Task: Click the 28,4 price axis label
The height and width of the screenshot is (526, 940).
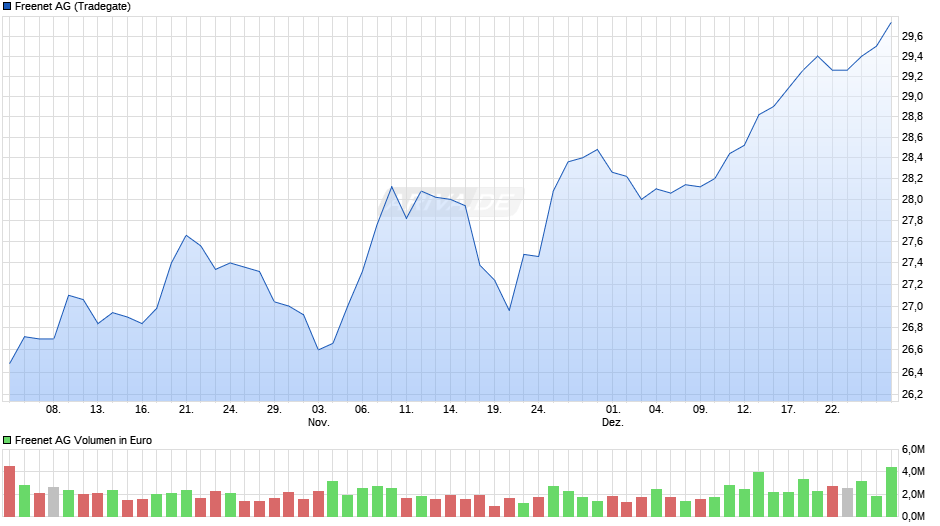Action: point(912,158)
